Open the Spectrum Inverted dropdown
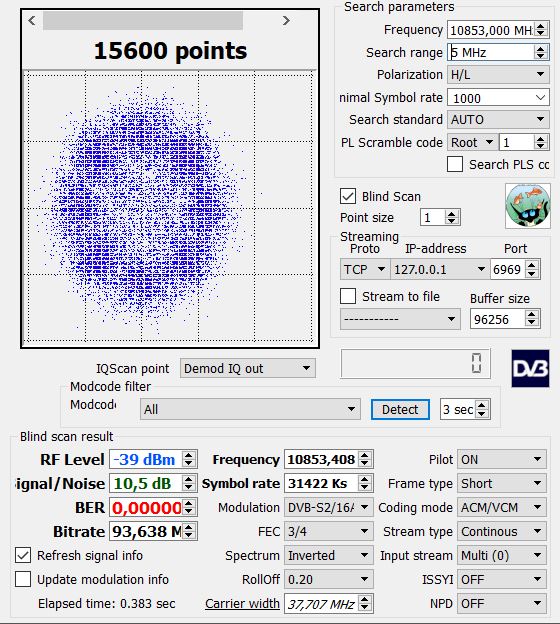This screenshot has height=624, width=560. (x=328, y=555)
